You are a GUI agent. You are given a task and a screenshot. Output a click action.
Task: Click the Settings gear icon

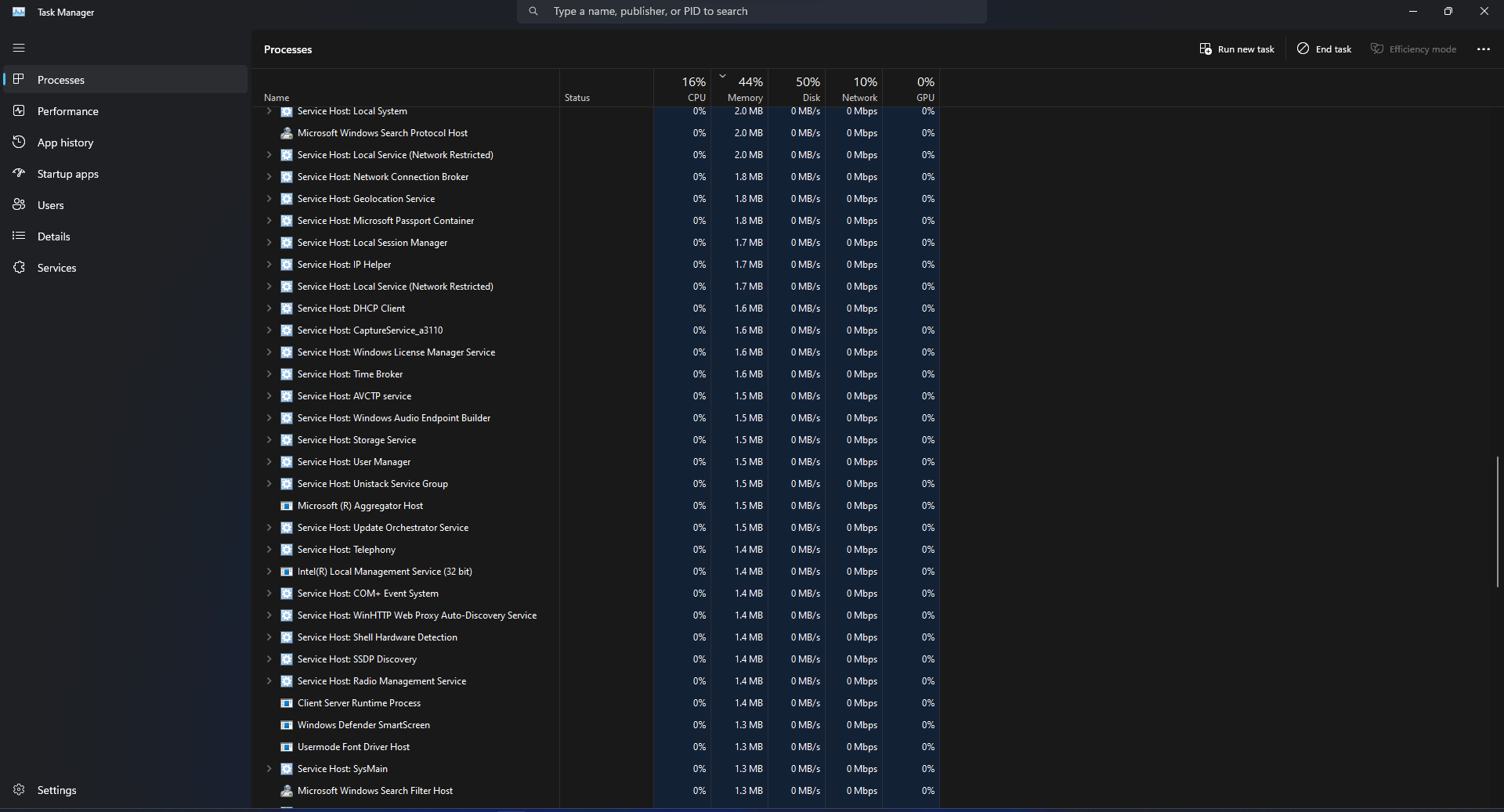tap(19, 790)
